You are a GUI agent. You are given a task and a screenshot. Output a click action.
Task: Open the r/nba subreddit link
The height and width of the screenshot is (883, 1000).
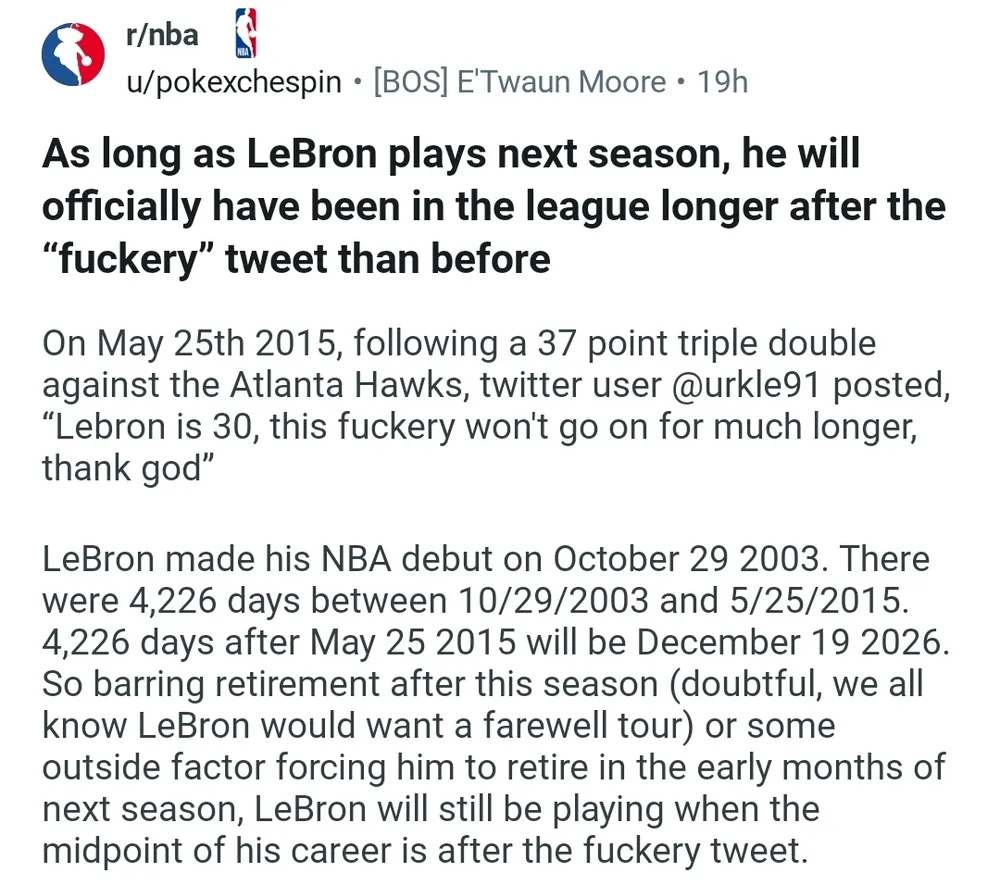click(162, 35)
